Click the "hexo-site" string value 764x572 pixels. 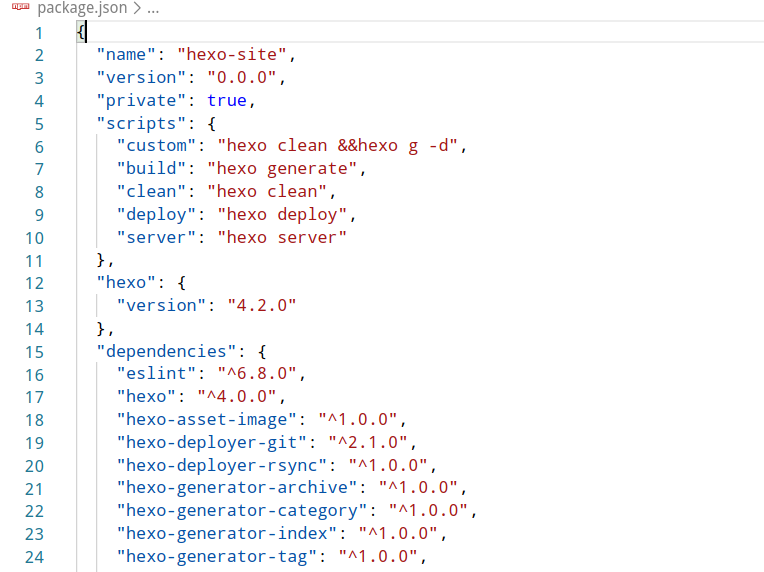232,55
